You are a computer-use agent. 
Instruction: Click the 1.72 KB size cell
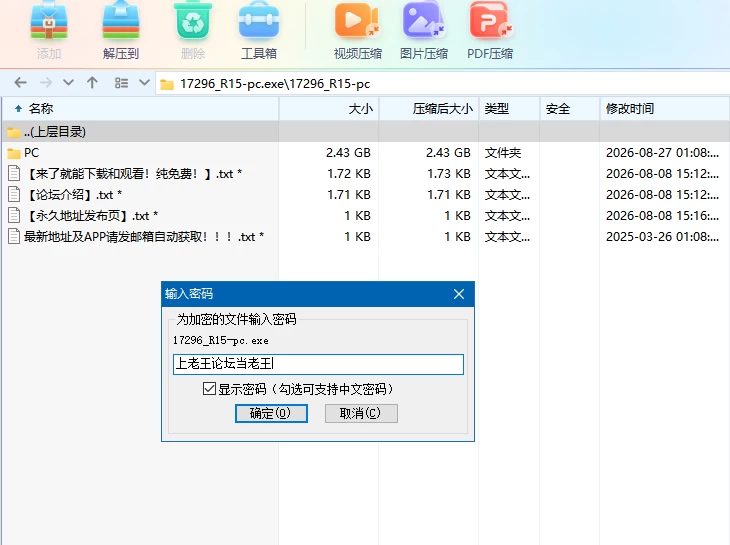click(349, 174)
